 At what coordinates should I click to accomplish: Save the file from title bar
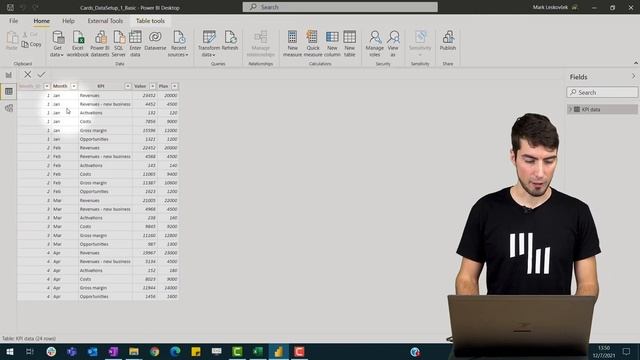click(10, 7)
